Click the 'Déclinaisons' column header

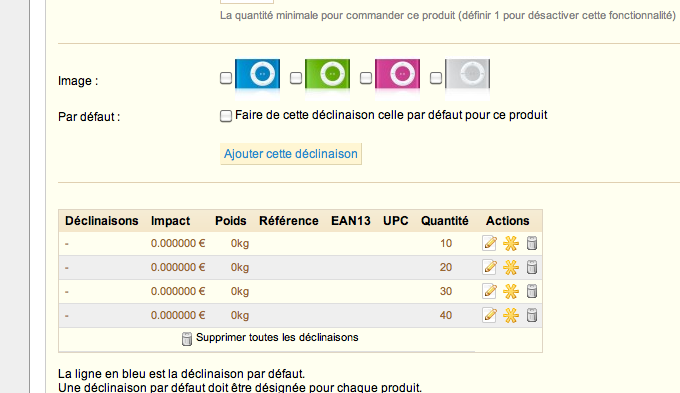pos(102,221)
